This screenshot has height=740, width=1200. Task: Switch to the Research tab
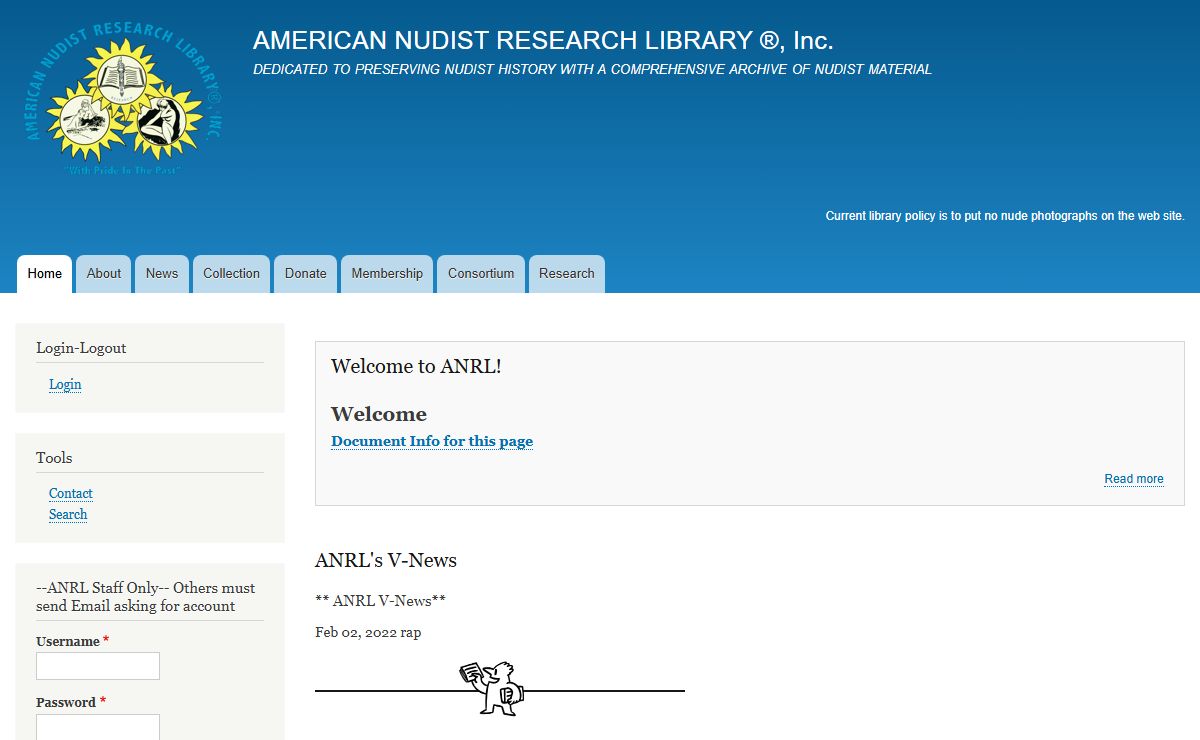point(567,274)
